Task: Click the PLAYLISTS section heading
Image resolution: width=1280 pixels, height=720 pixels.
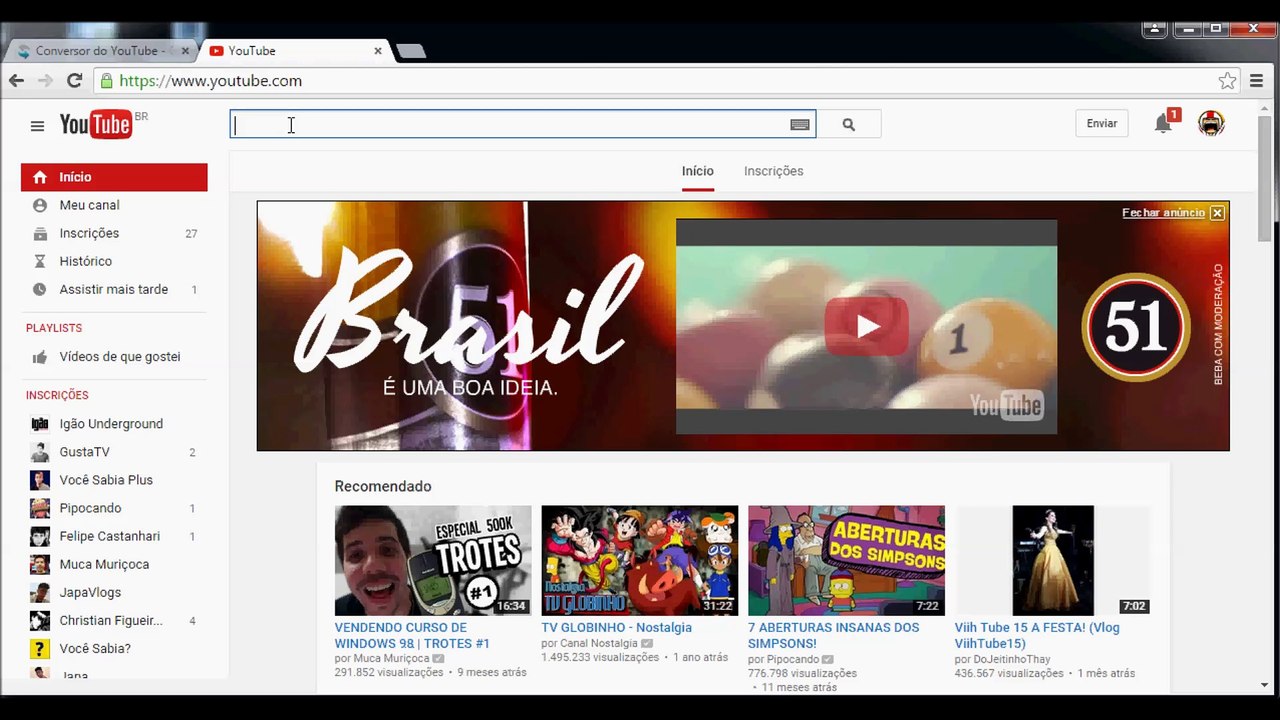Action: (54, 328)
